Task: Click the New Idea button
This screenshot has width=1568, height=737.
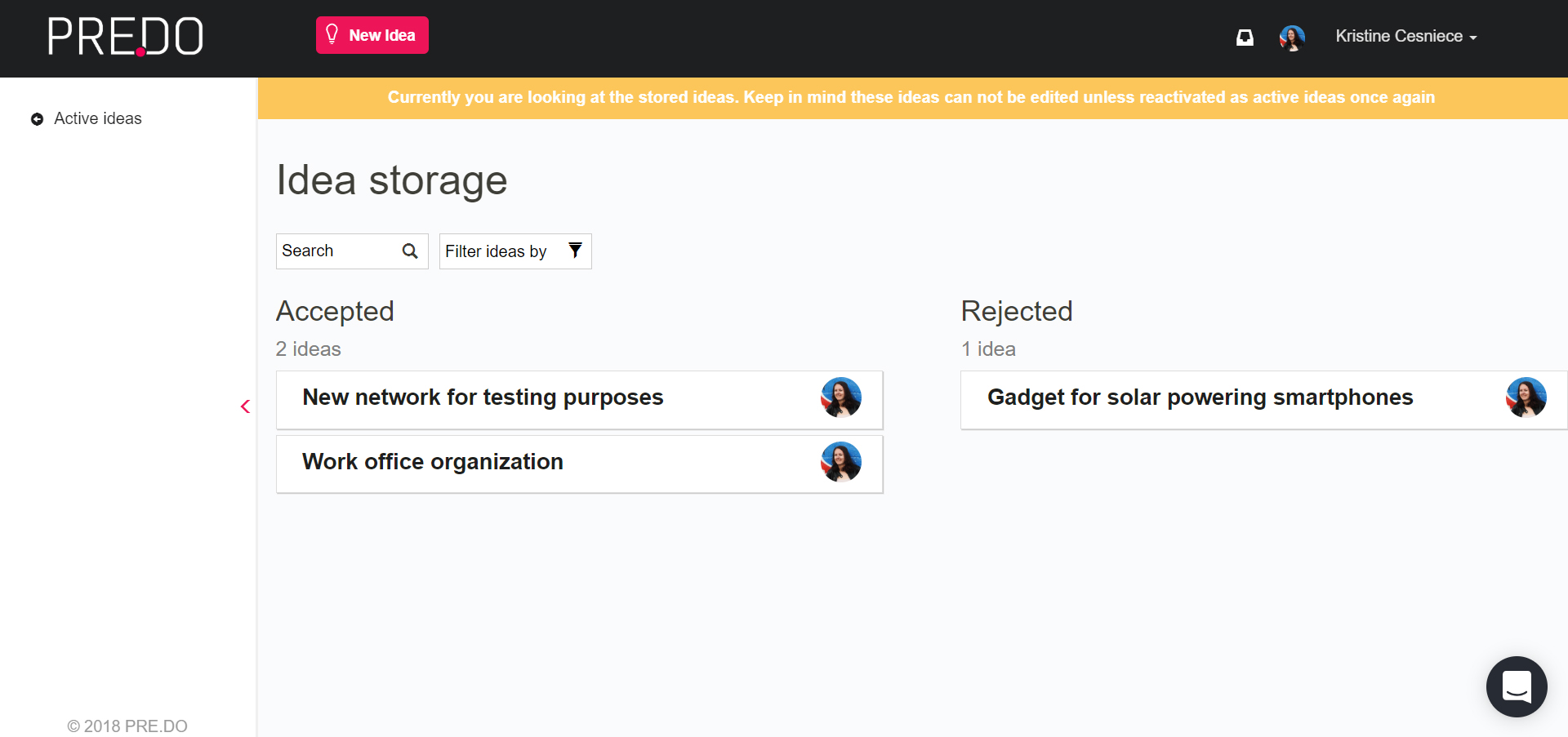Action: [x=372, y=34]
